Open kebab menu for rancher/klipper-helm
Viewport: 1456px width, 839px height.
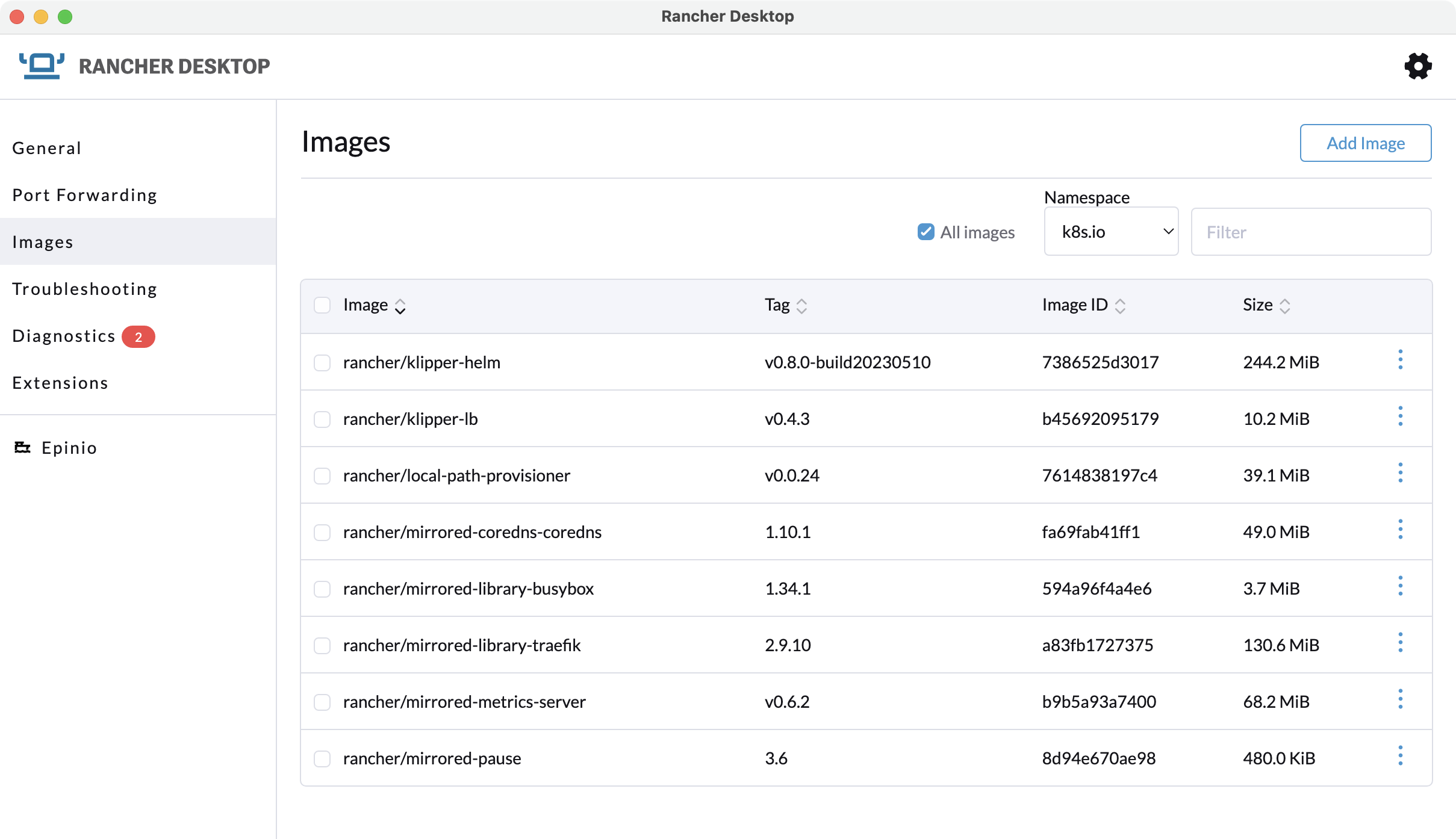pyautogui.click(x=1401, y=359)
